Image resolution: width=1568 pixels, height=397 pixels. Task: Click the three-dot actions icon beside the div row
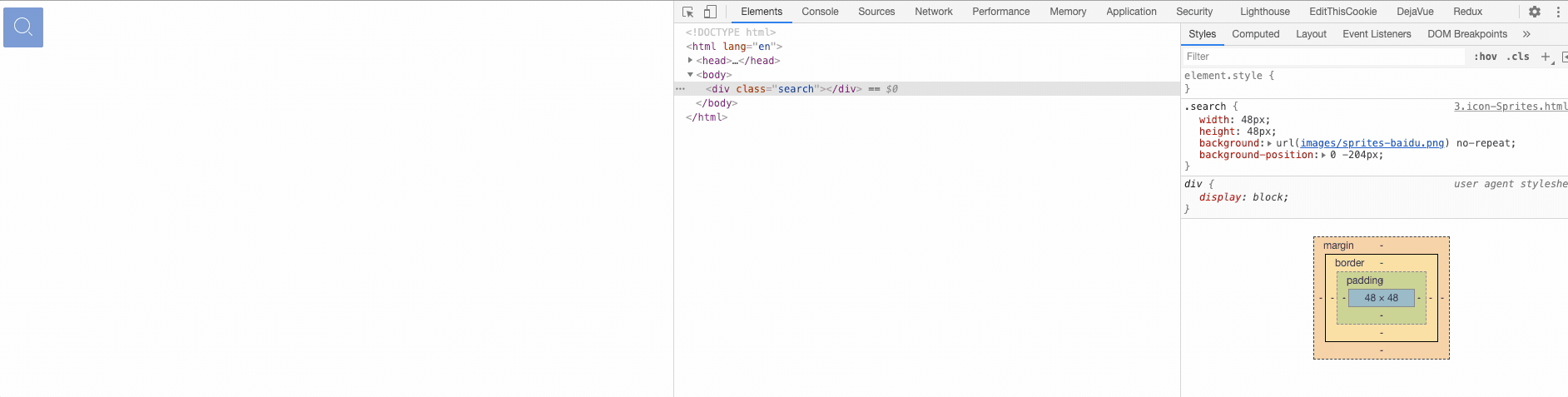tap(681, 89)
